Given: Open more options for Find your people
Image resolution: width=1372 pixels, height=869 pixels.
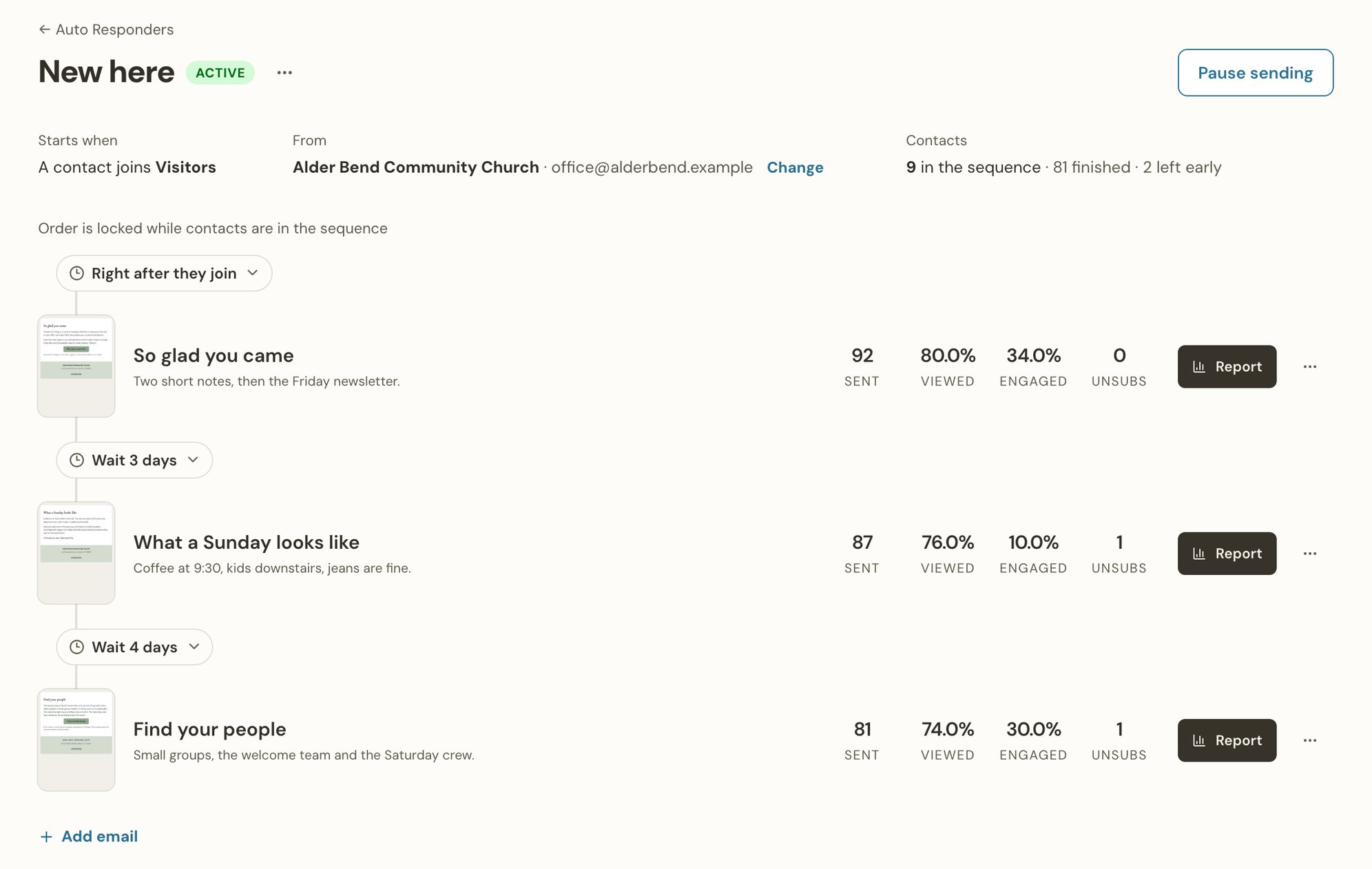Looking at the screenshot, I should (x=1310, y=740).
